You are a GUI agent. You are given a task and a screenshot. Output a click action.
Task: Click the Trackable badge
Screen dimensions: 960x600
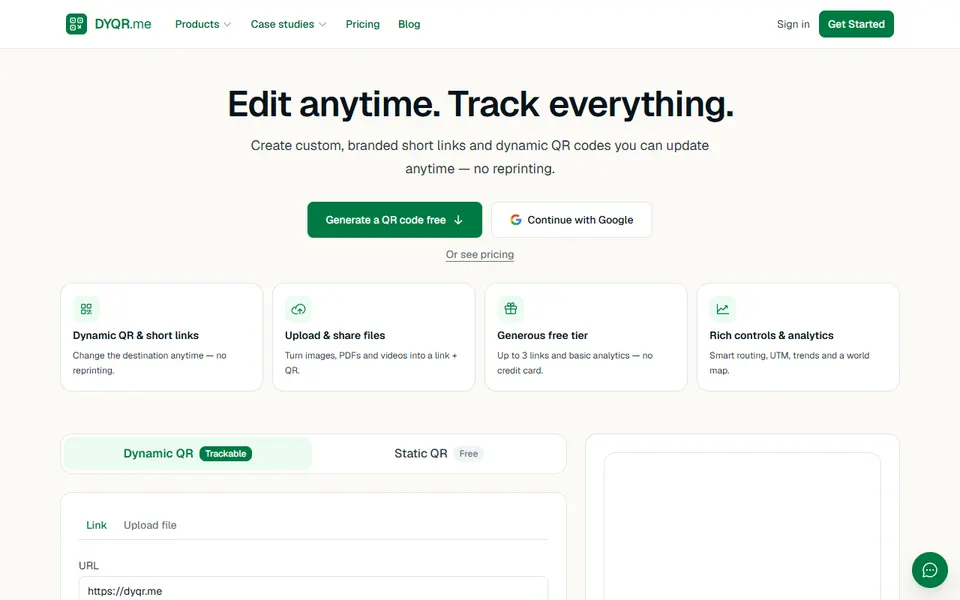pos(225,454)
